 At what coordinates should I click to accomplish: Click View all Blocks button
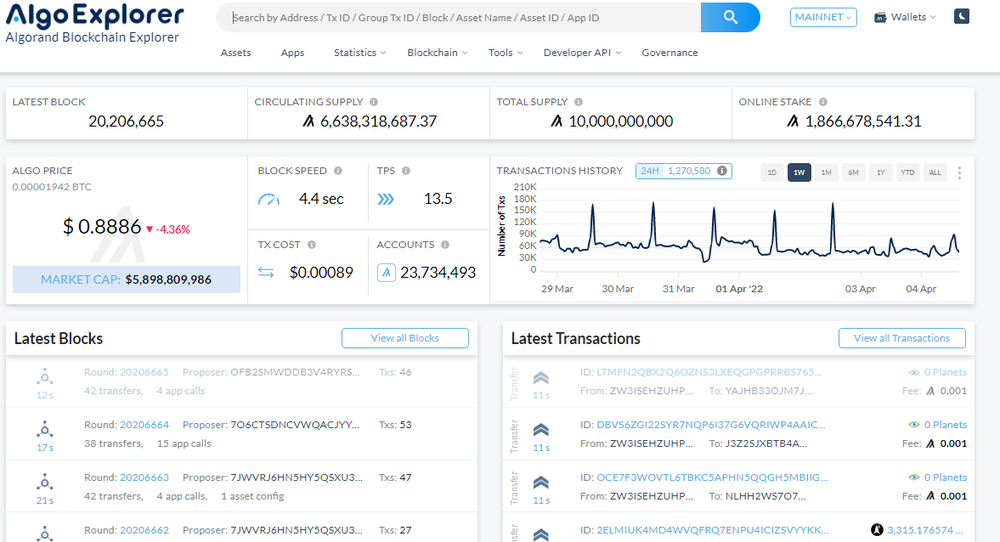click(x=405, y=338)
